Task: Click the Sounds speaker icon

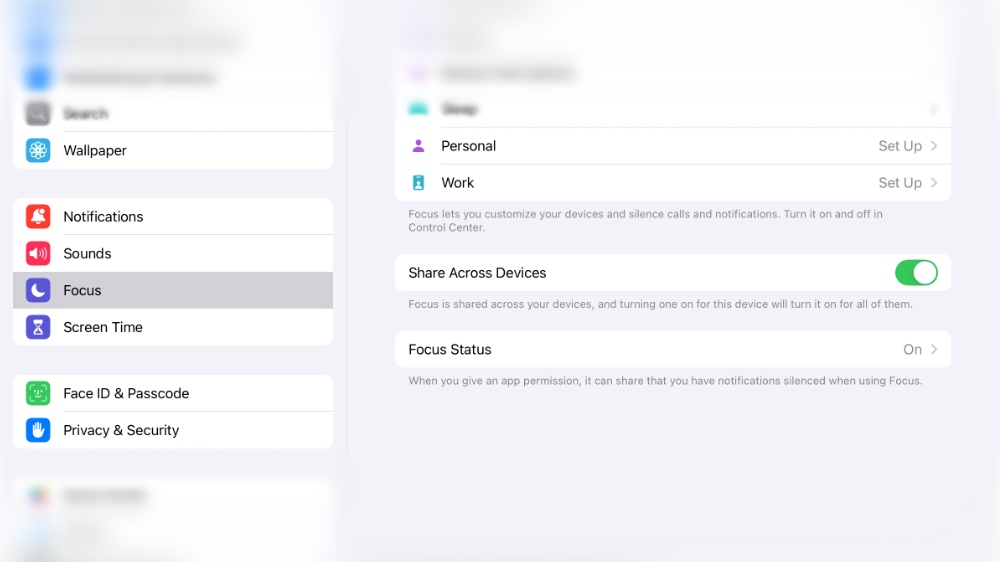Action: click(38, 254)
